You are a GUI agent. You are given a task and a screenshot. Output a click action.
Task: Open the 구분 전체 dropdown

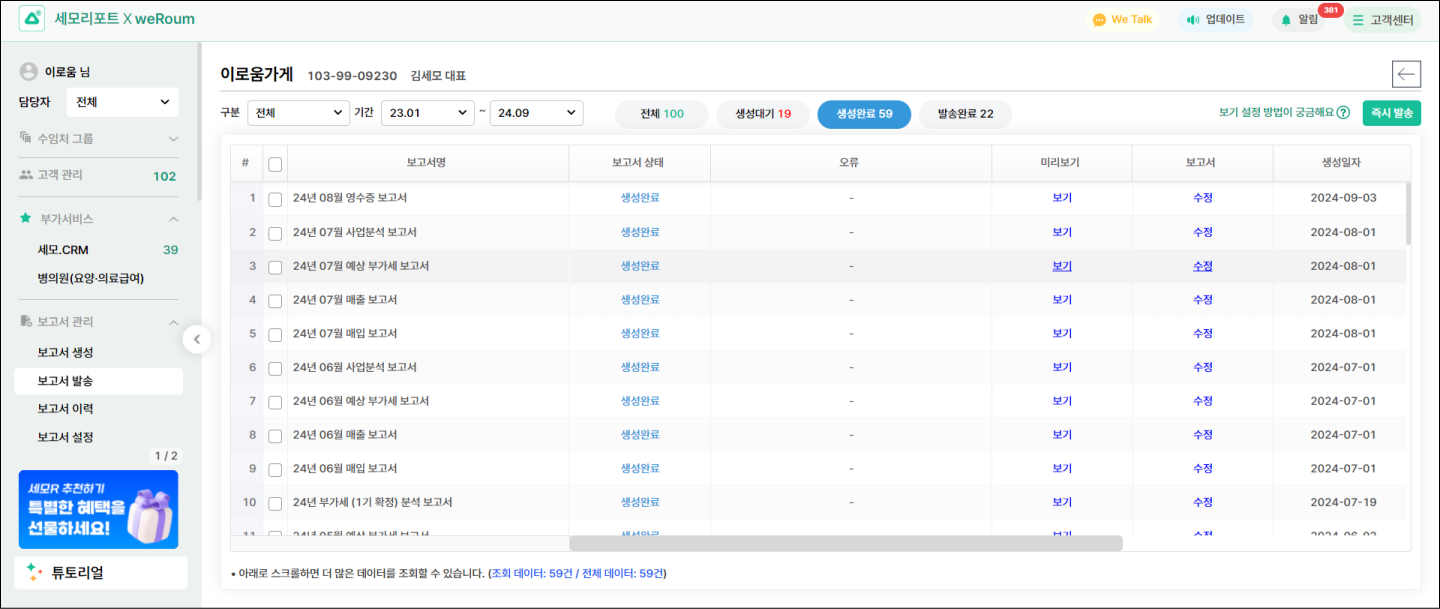(298, 113)
